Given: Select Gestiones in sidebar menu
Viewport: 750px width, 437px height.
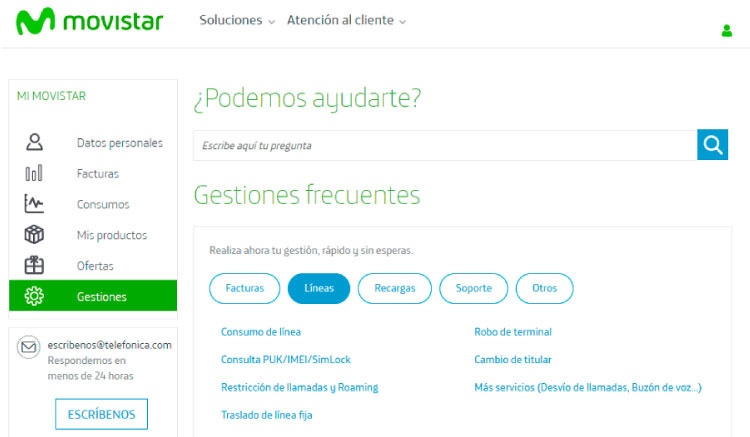Looking at the screenshot, I should pyautogui.click(x=93, y=296).
